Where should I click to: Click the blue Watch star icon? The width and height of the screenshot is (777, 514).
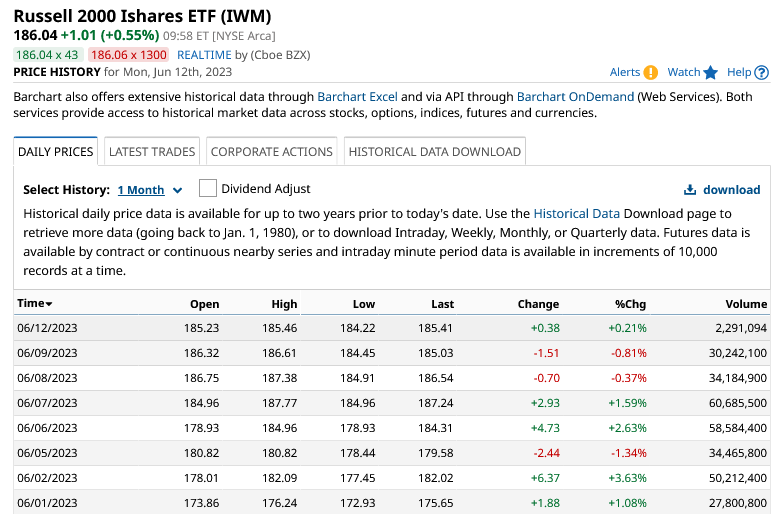[711, 72]
